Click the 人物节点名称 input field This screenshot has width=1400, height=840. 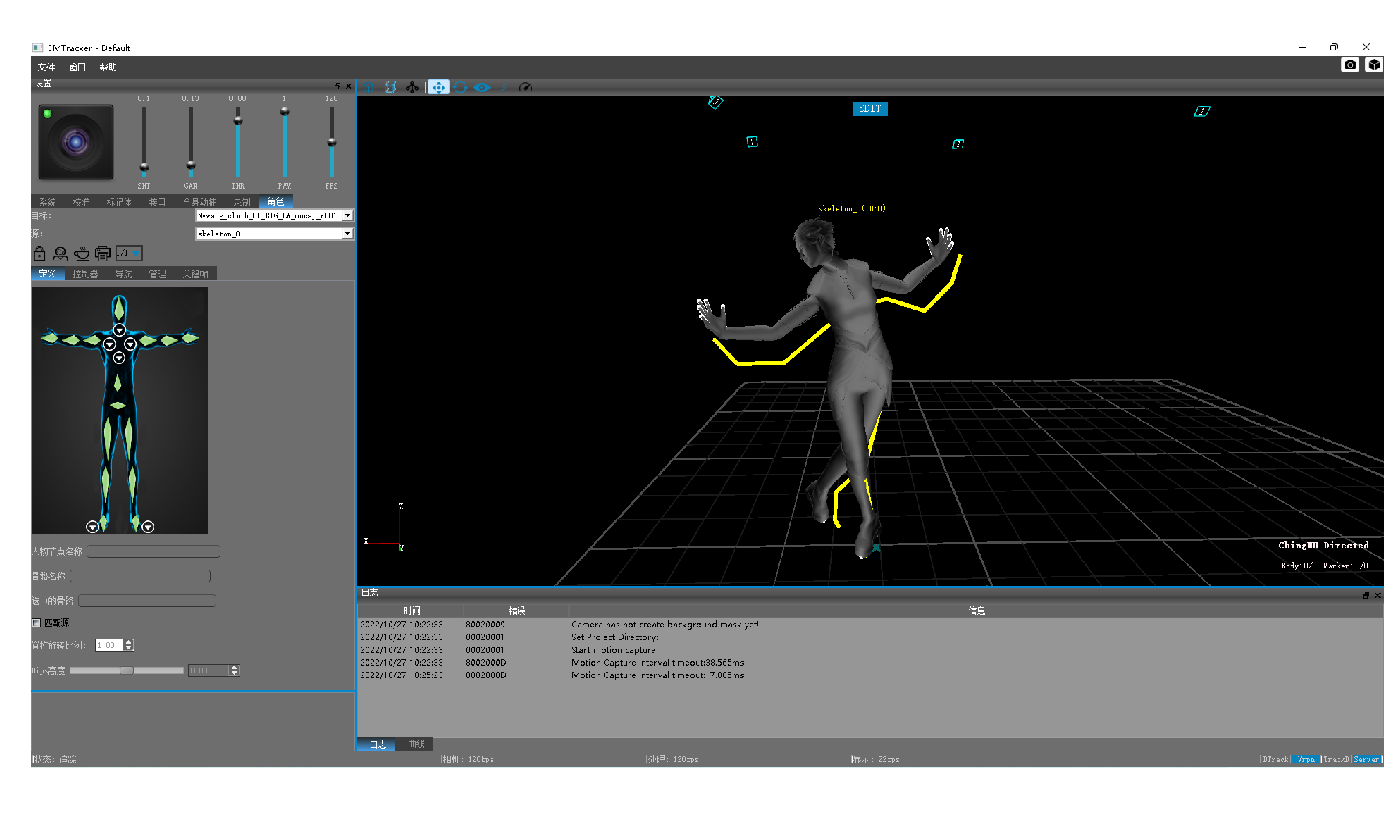(154, 551)
